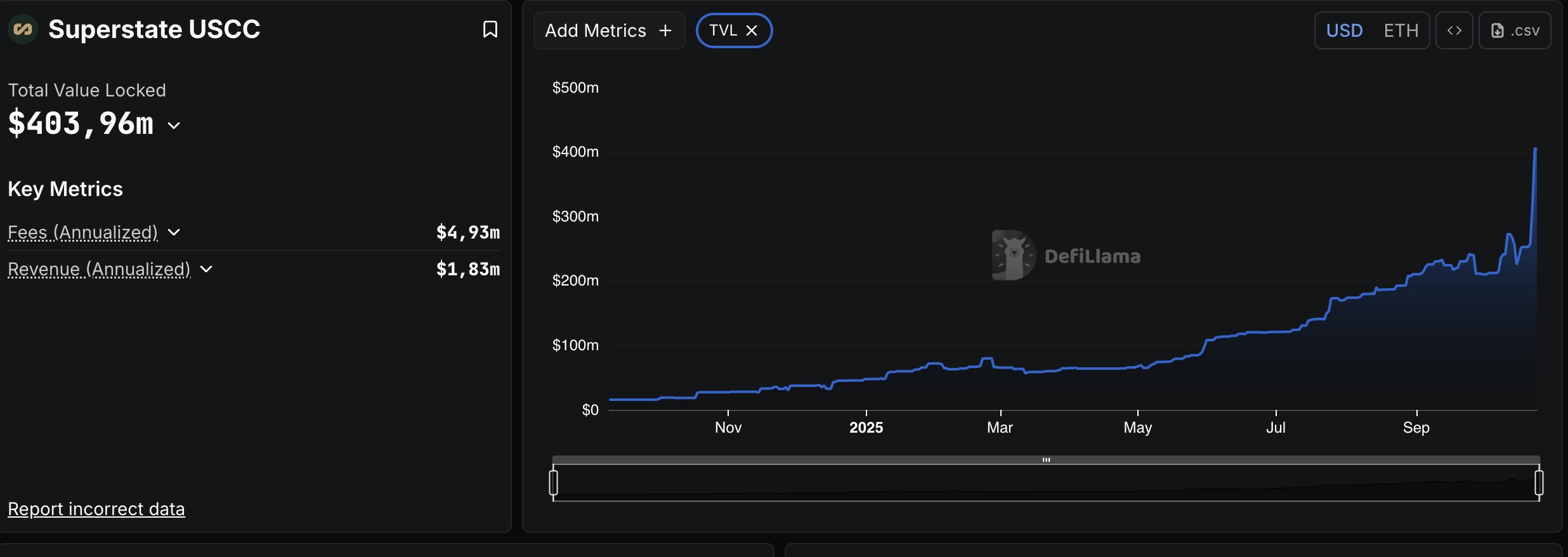Expand the Total Value Locked breakdown
This screenshot has height=557, width=1568.
pyautogui.click(x=174, y=125)
